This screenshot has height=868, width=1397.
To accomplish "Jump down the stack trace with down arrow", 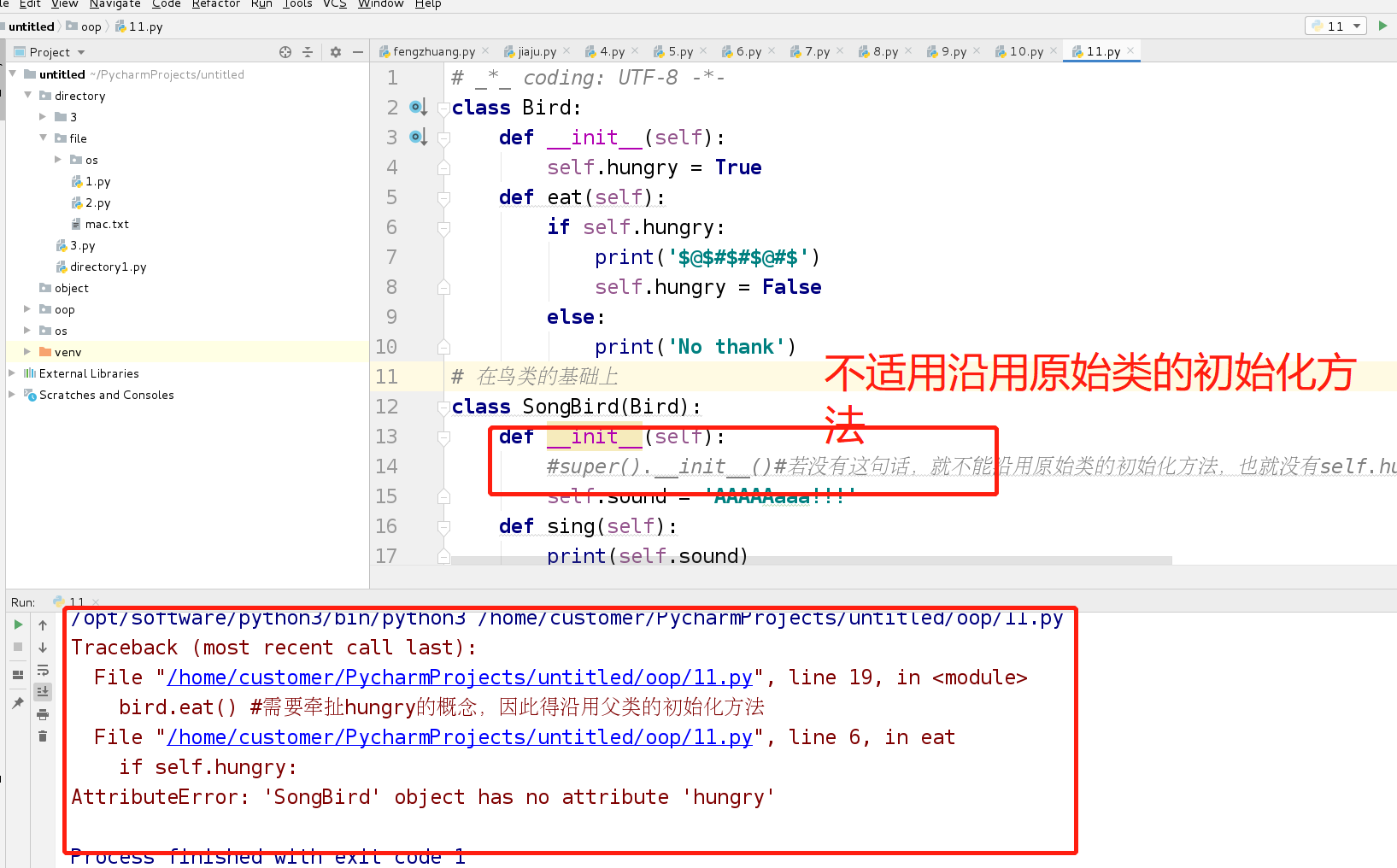I will tap(43, 647).
